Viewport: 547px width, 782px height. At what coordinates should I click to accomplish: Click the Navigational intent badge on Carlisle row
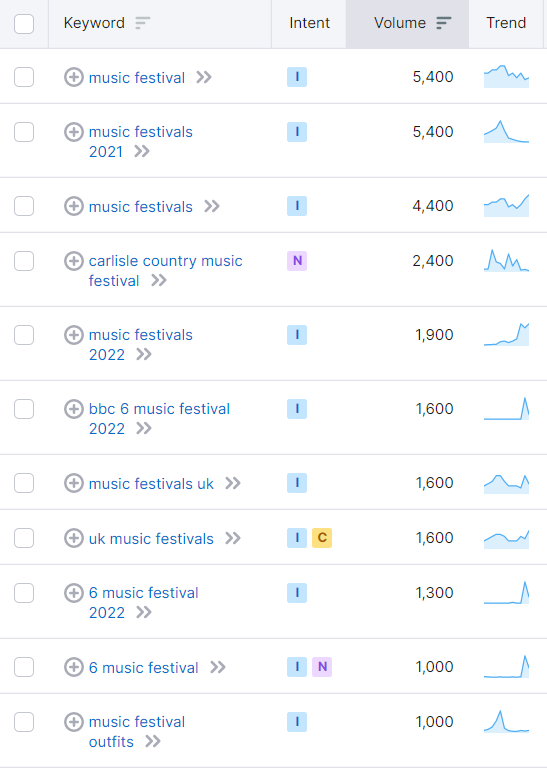(297, 261)
